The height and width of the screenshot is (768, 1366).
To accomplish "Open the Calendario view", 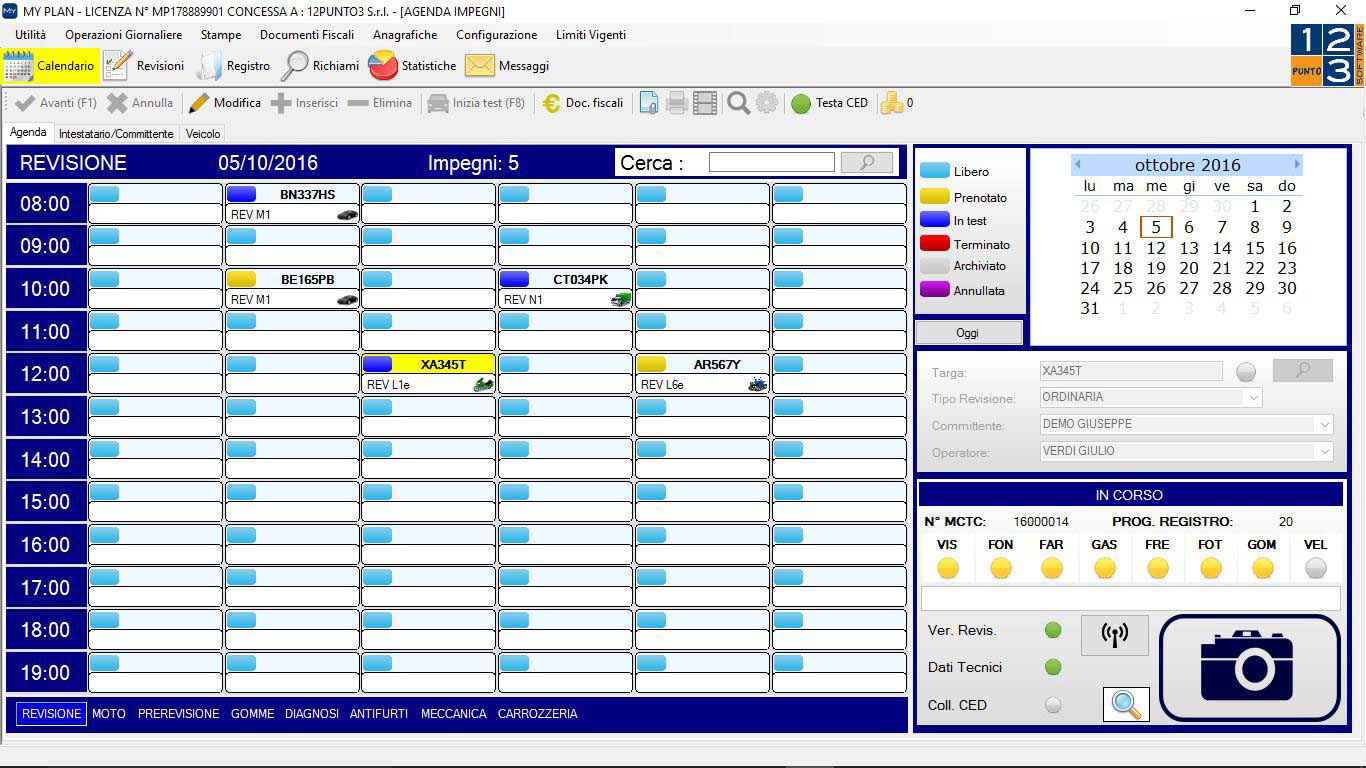I will (x=50, y=66).
